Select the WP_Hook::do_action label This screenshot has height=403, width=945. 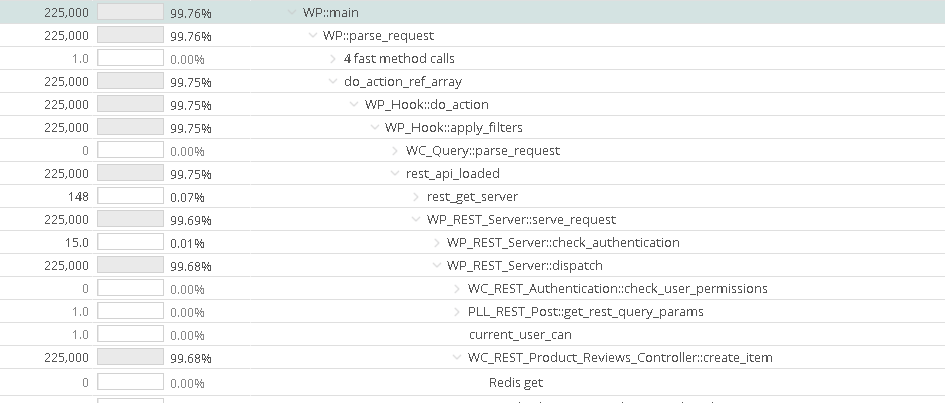427,105
